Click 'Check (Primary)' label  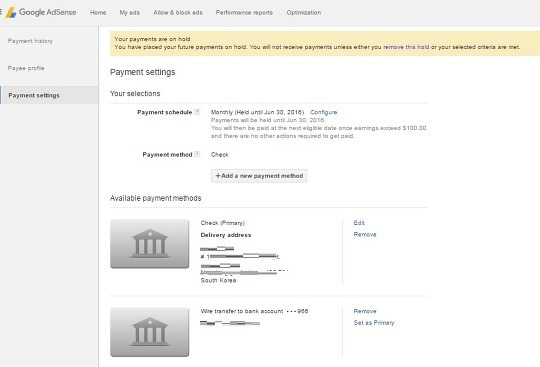(x=222, y=223)
